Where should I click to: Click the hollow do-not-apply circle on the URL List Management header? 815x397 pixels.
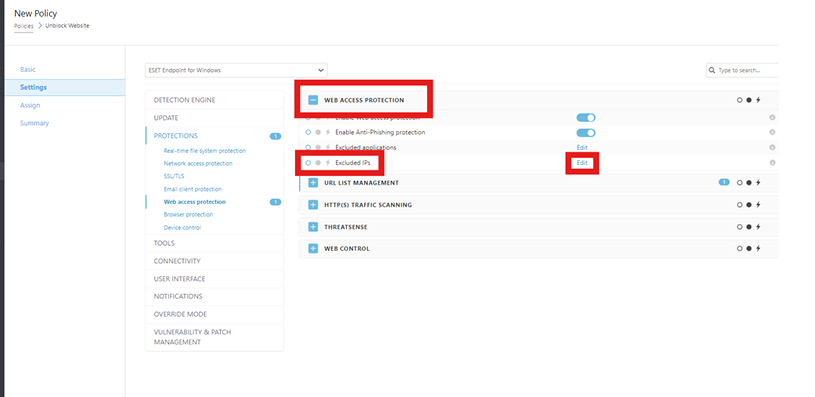(x=740, y=182)
